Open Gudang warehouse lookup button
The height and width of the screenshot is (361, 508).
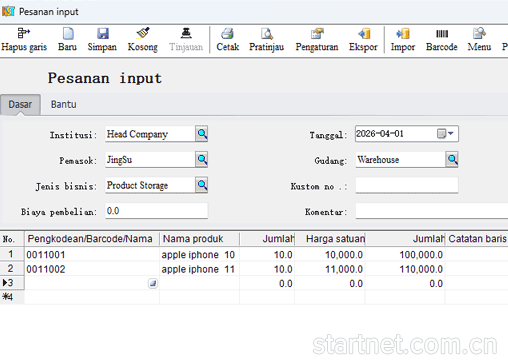tap(452, 160)
